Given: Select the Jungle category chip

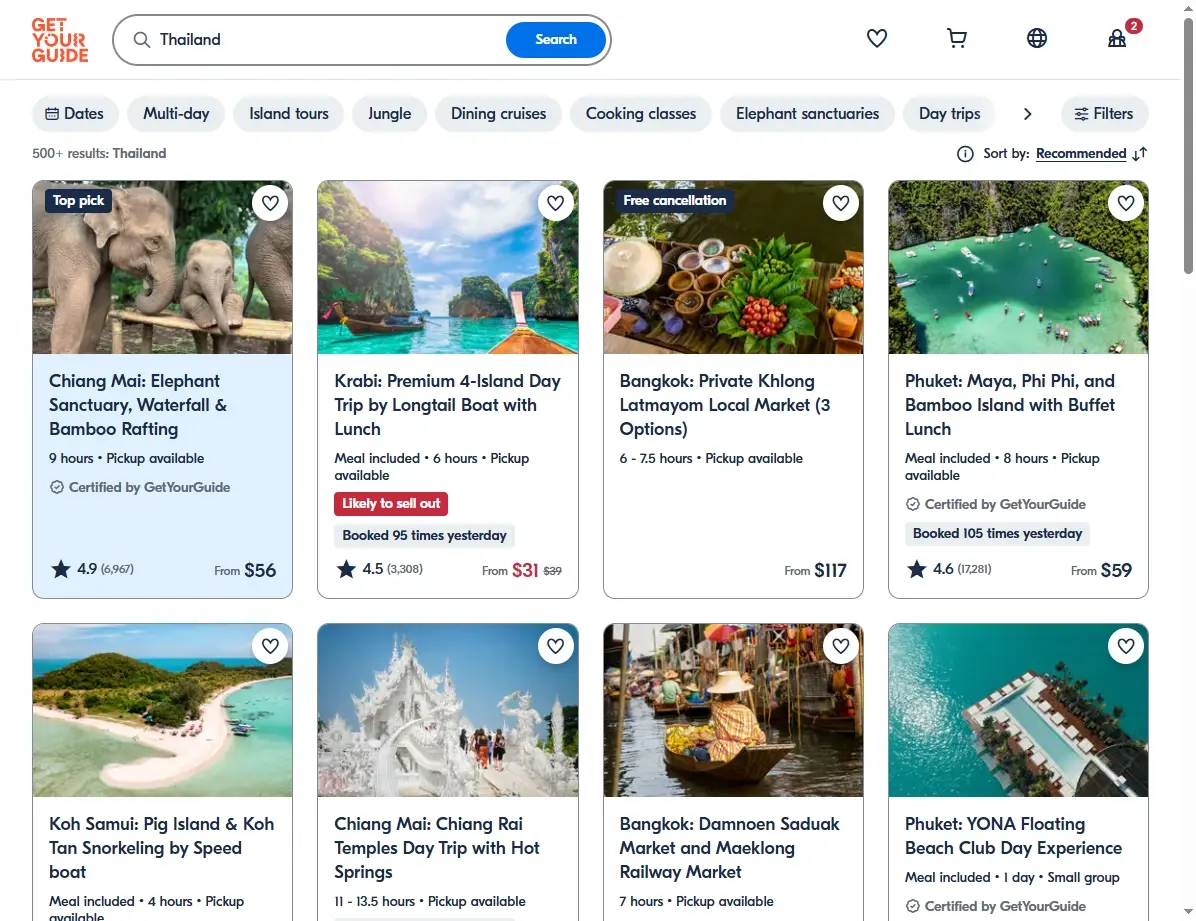Looking at the screenshot, I should [390, 114].
